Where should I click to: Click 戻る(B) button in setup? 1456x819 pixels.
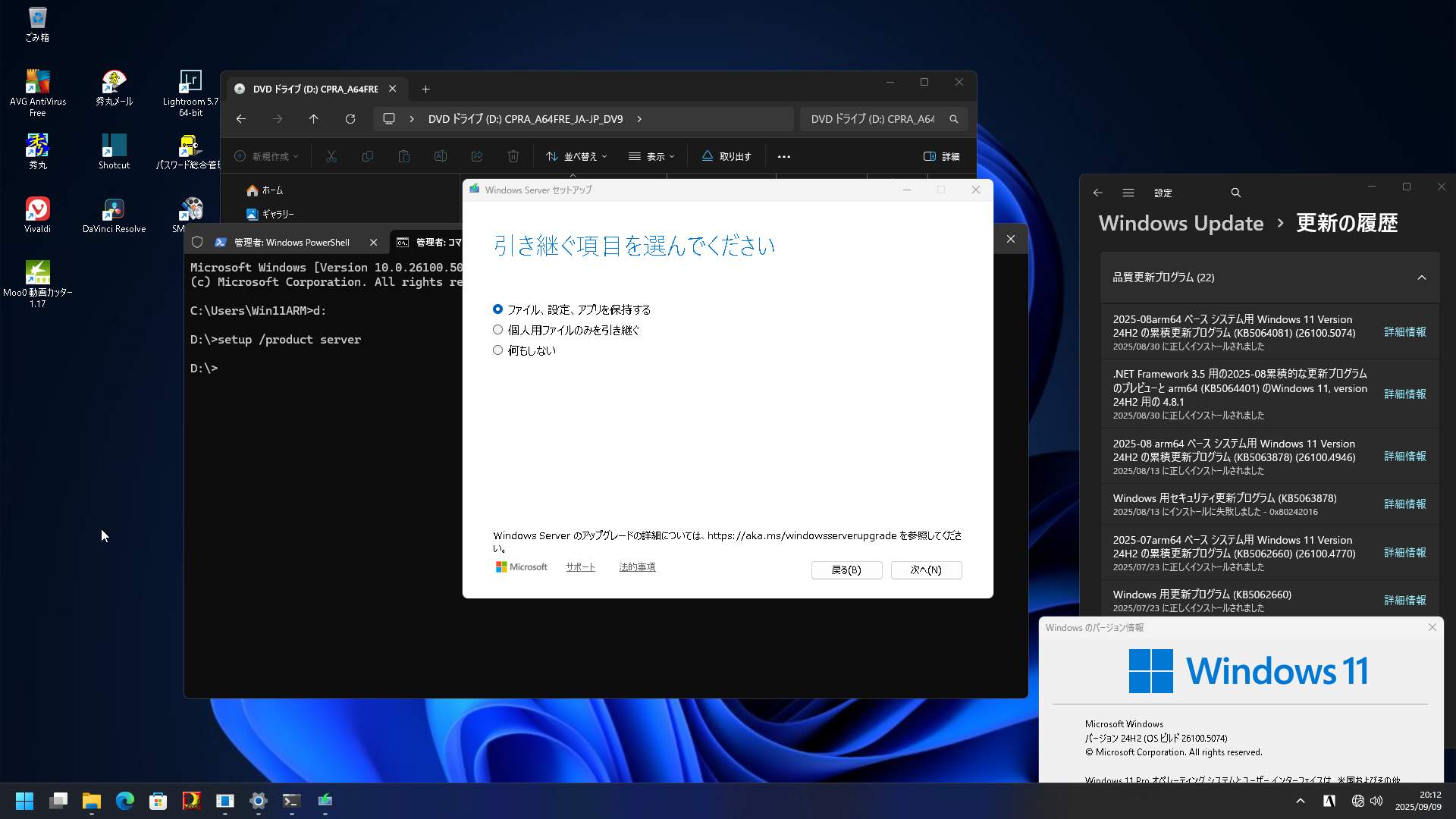coord(846,570)
